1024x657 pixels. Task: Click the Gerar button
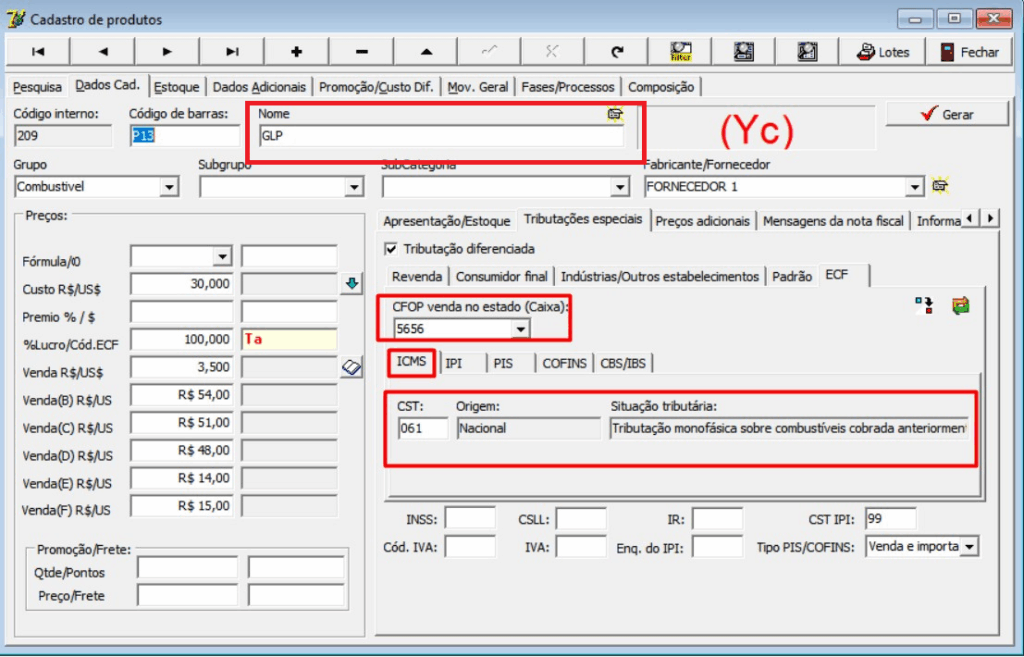(x=946, y=113)
